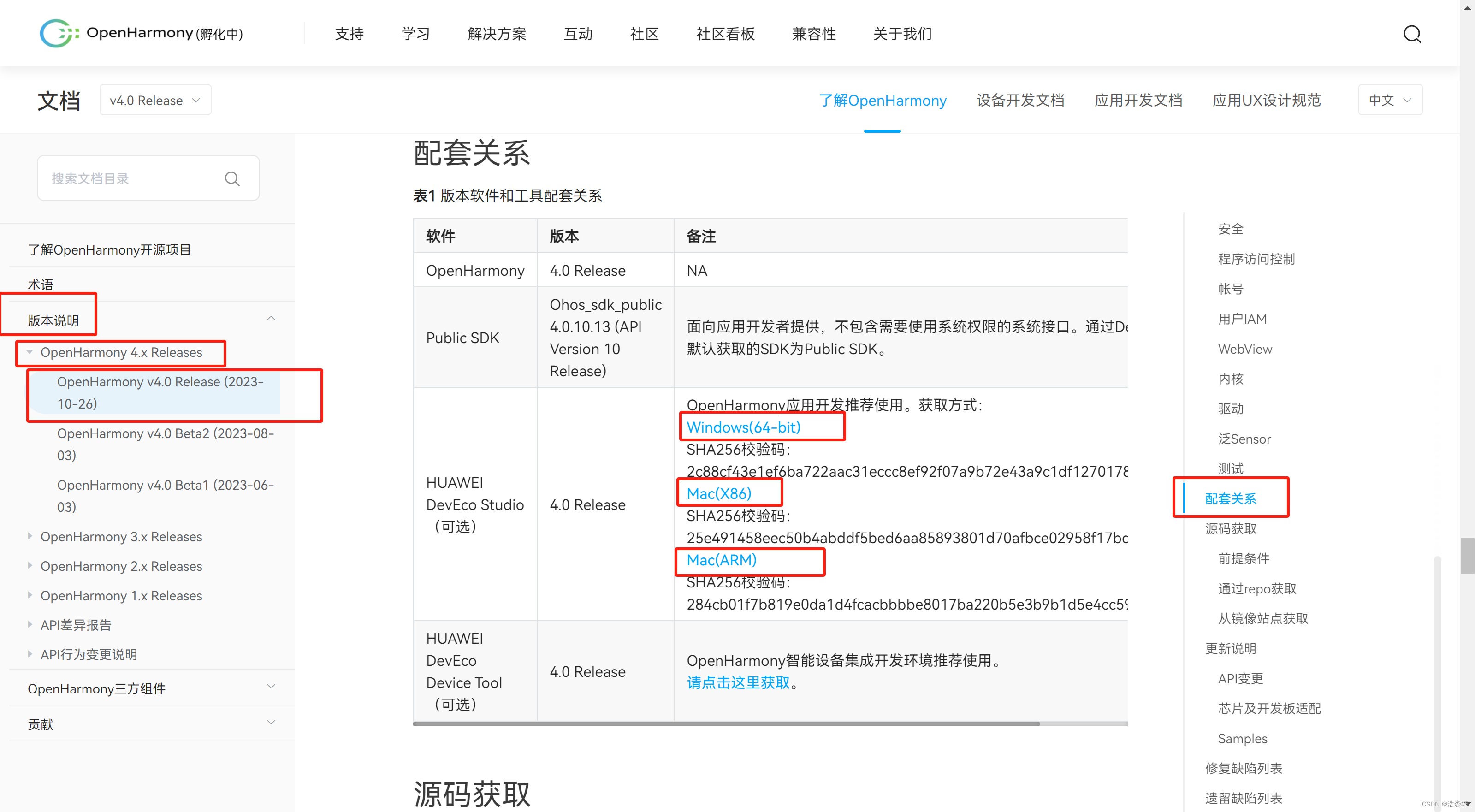The image size is (1475, 812).
Task: Open 了解OpenHarmony开源项目 in sidebar
Action: coord(109,249)
